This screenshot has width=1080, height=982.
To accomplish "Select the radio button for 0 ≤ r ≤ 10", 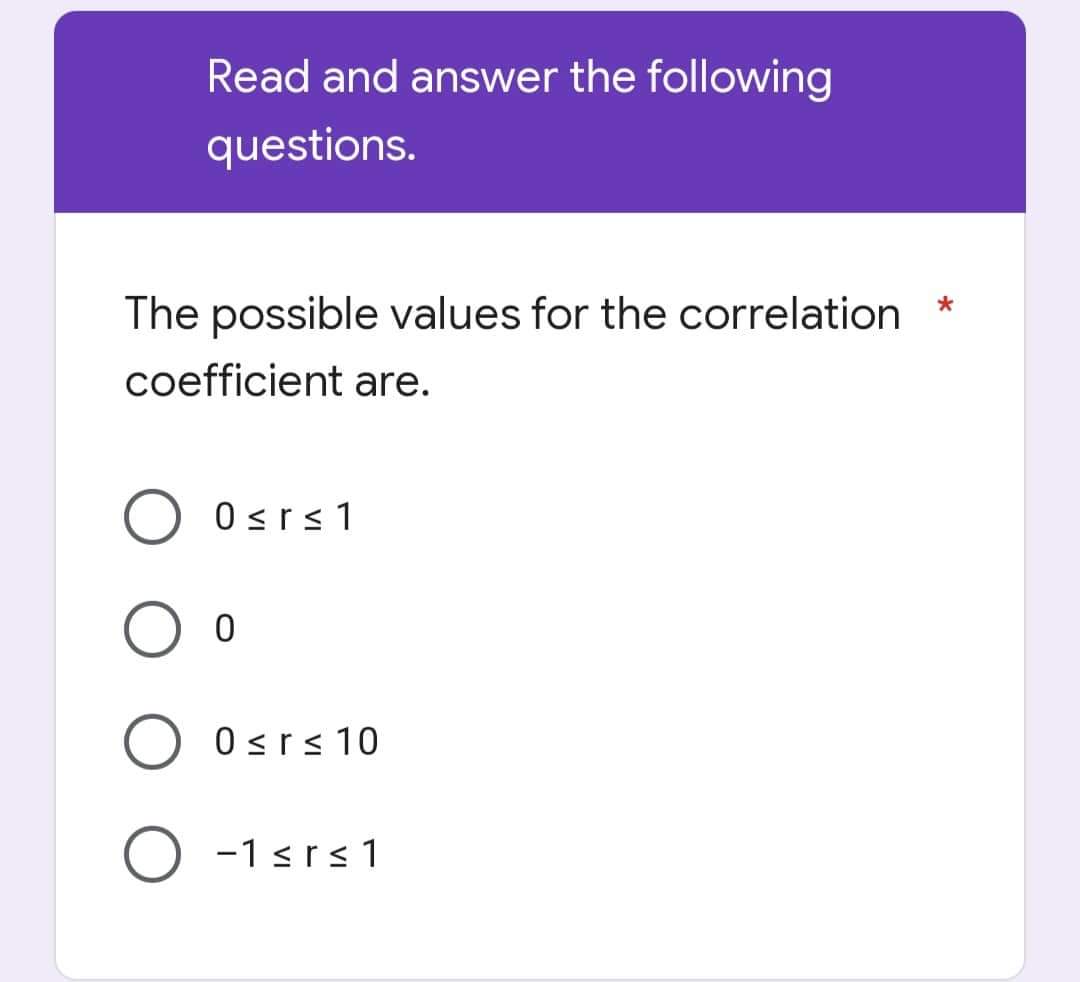I will 152,741.
